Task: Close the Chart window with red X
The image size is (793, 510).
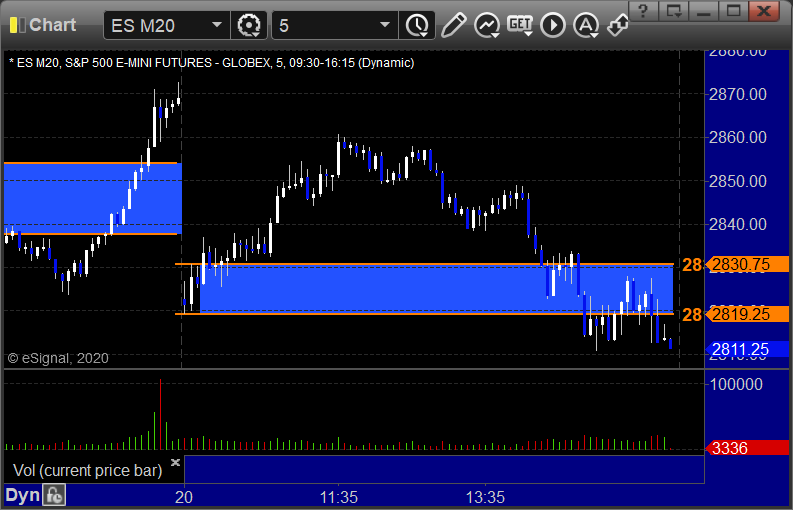Action: [x=764, y=10]
